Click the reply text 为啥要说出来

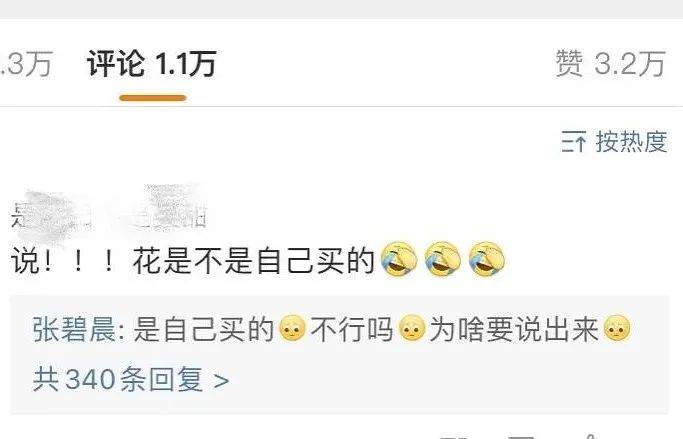(x=514, y=329)
